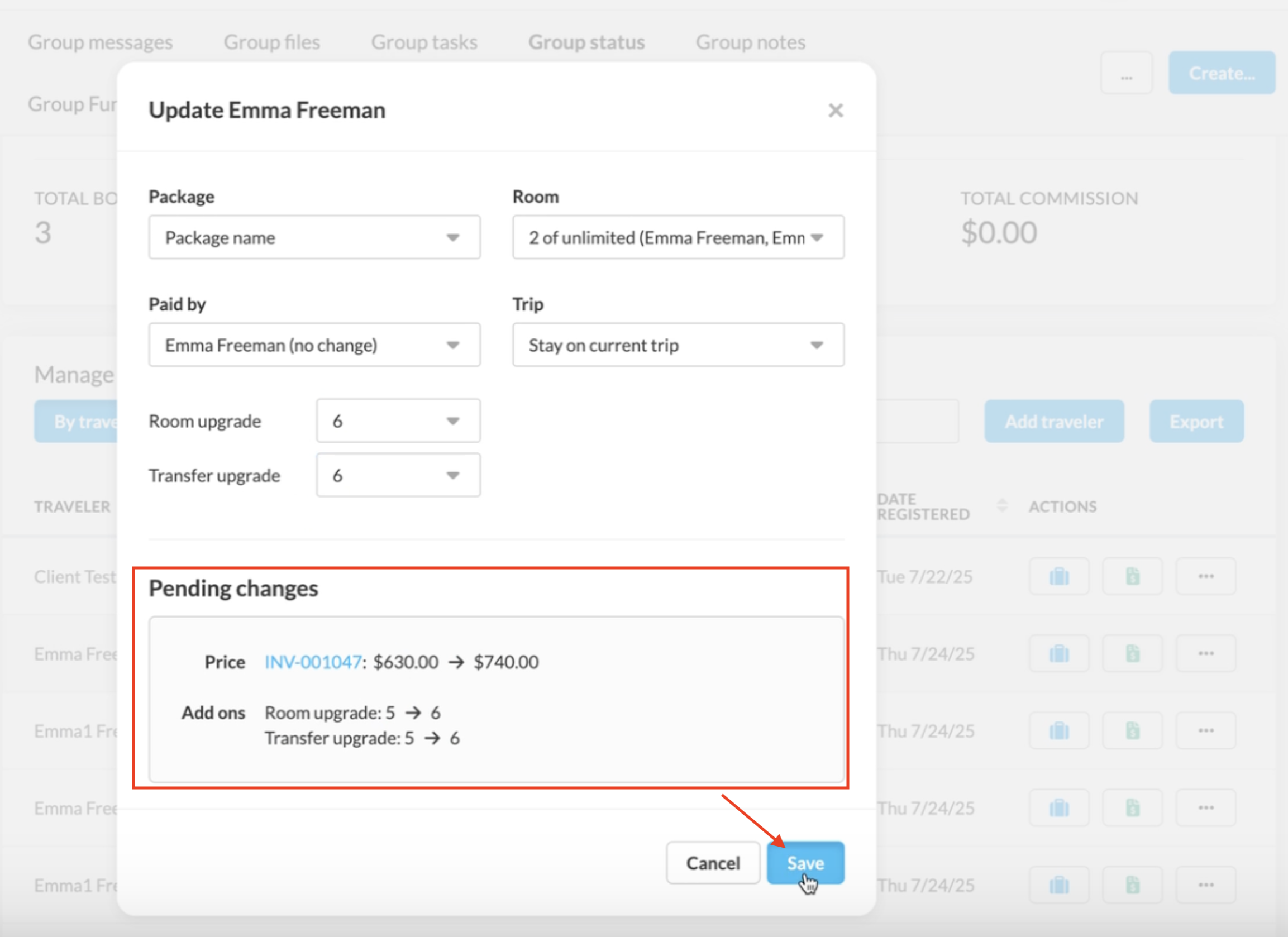1288x937 pixels.
Task: Close the Update Emma Freeman dialog
Action: pos(836,110)
